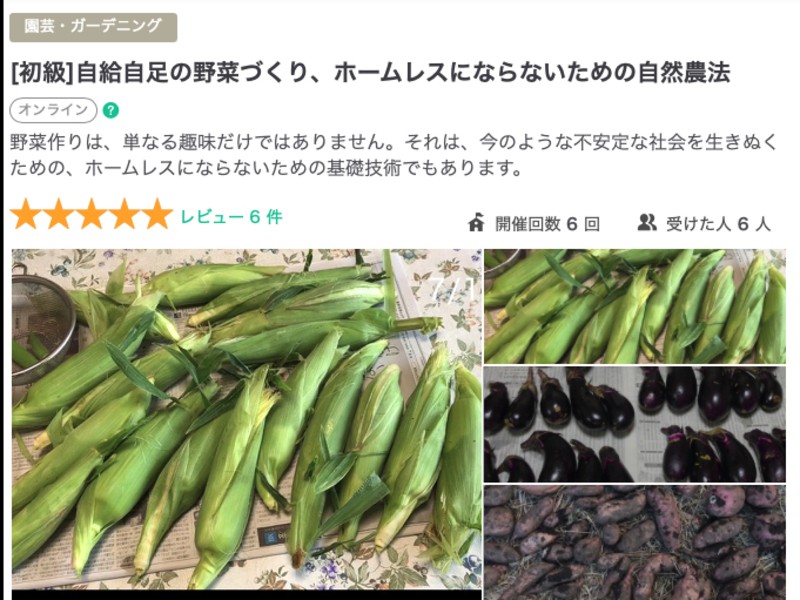Image resolution: width=800 pixels, height=600 pixels.
Task: Open the レビュー 6 件 reviews link
Action: coord(231,217)
